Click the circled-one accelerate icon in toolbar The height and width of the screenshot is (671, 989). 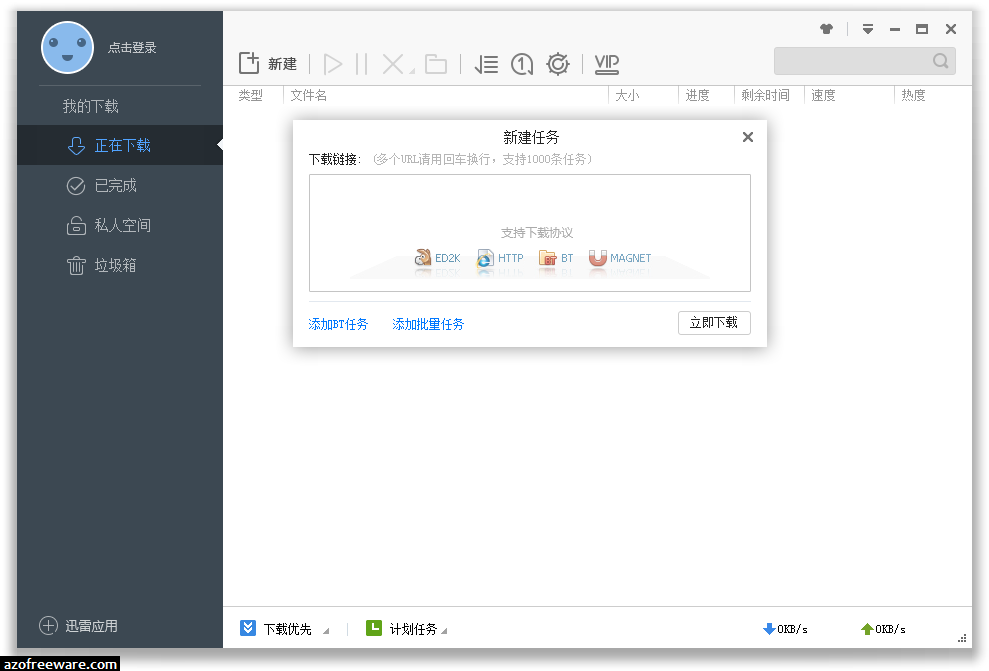point(522,62)
